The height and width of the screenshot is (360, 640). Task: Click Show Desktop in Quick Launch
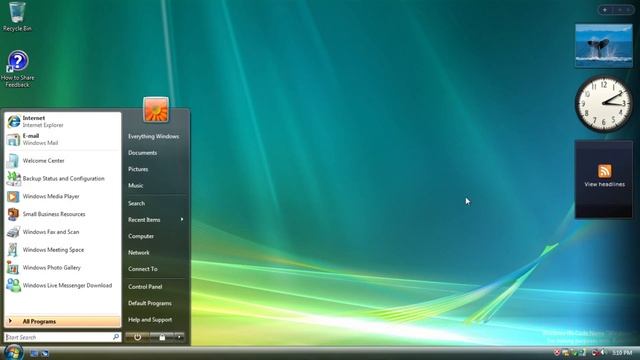(x=34, y=353)
